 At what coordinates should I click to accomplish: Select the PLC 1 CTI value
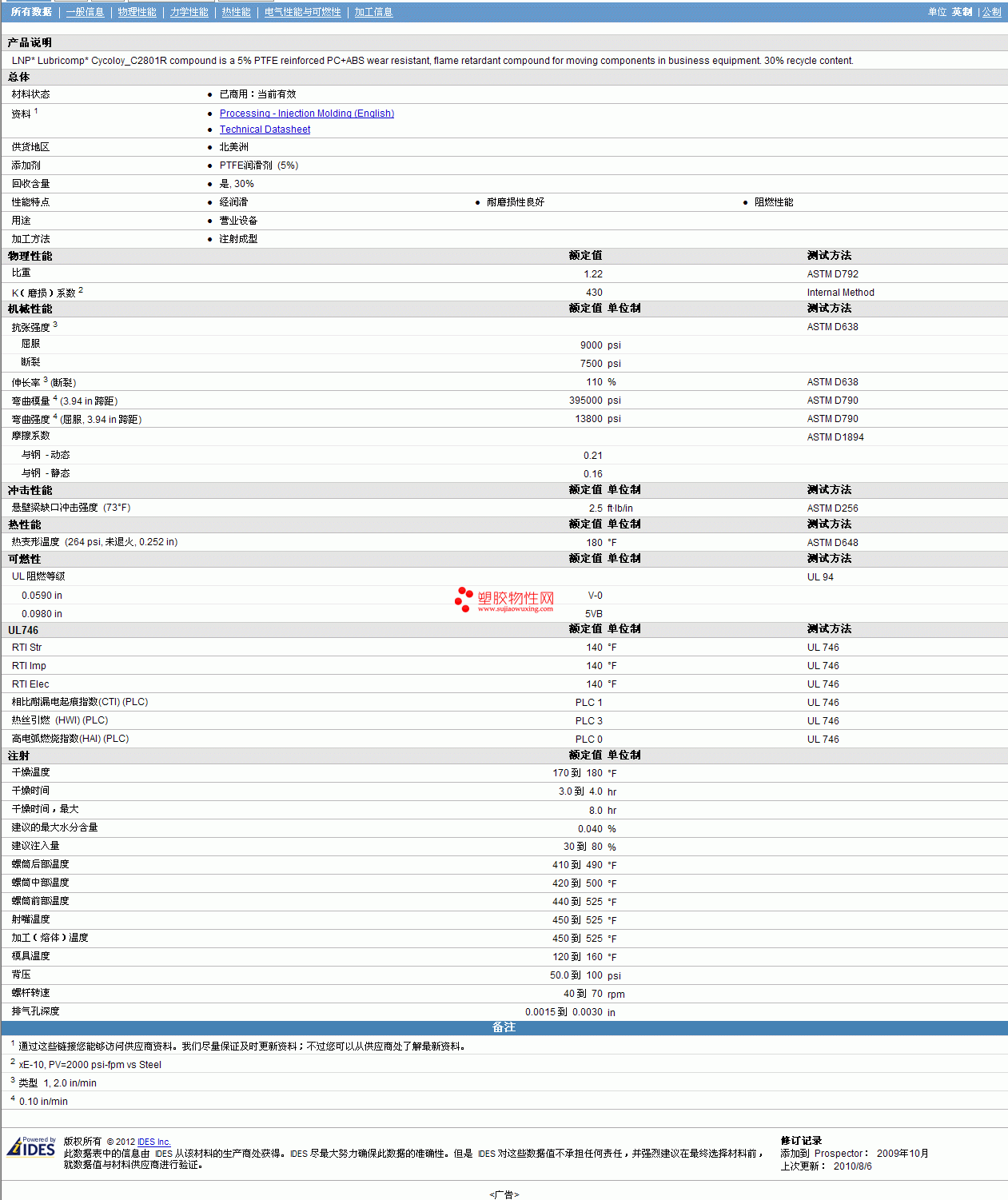(x=589, y=703)
